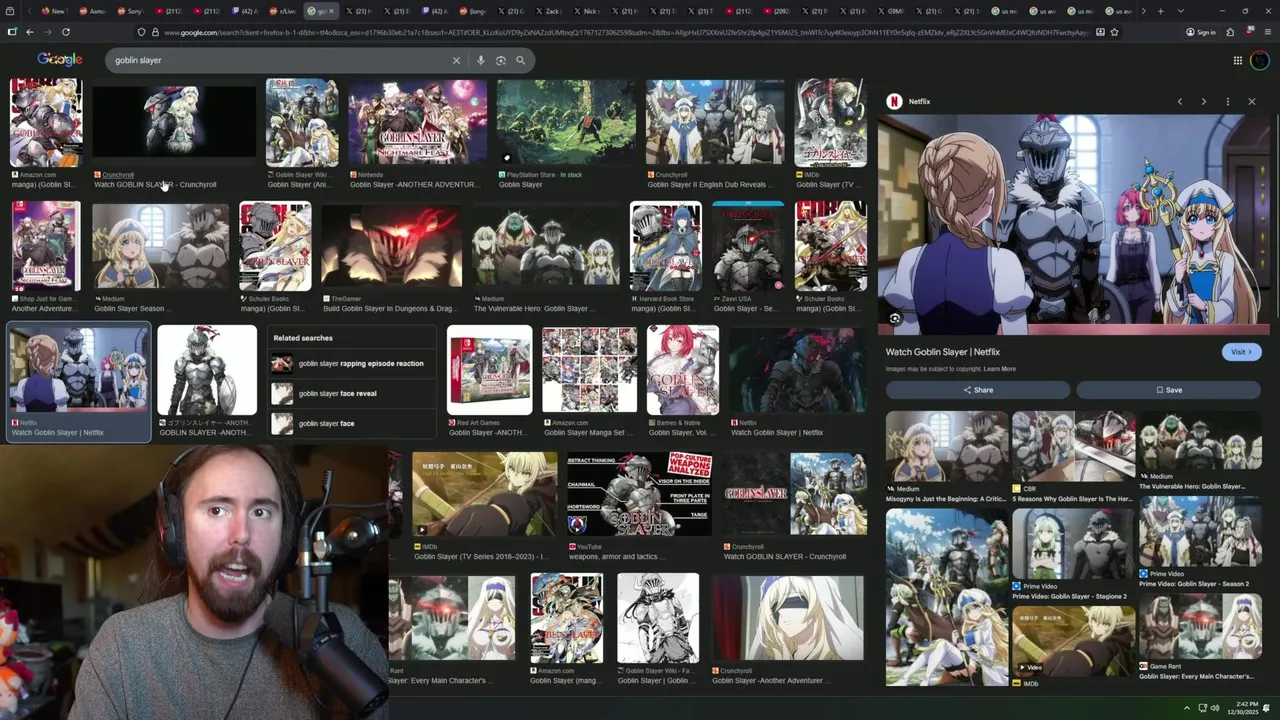The height and width of the screenshot is (720, 1280).
Task: Click the Netflix preview main image
Action: [1073, 223]
